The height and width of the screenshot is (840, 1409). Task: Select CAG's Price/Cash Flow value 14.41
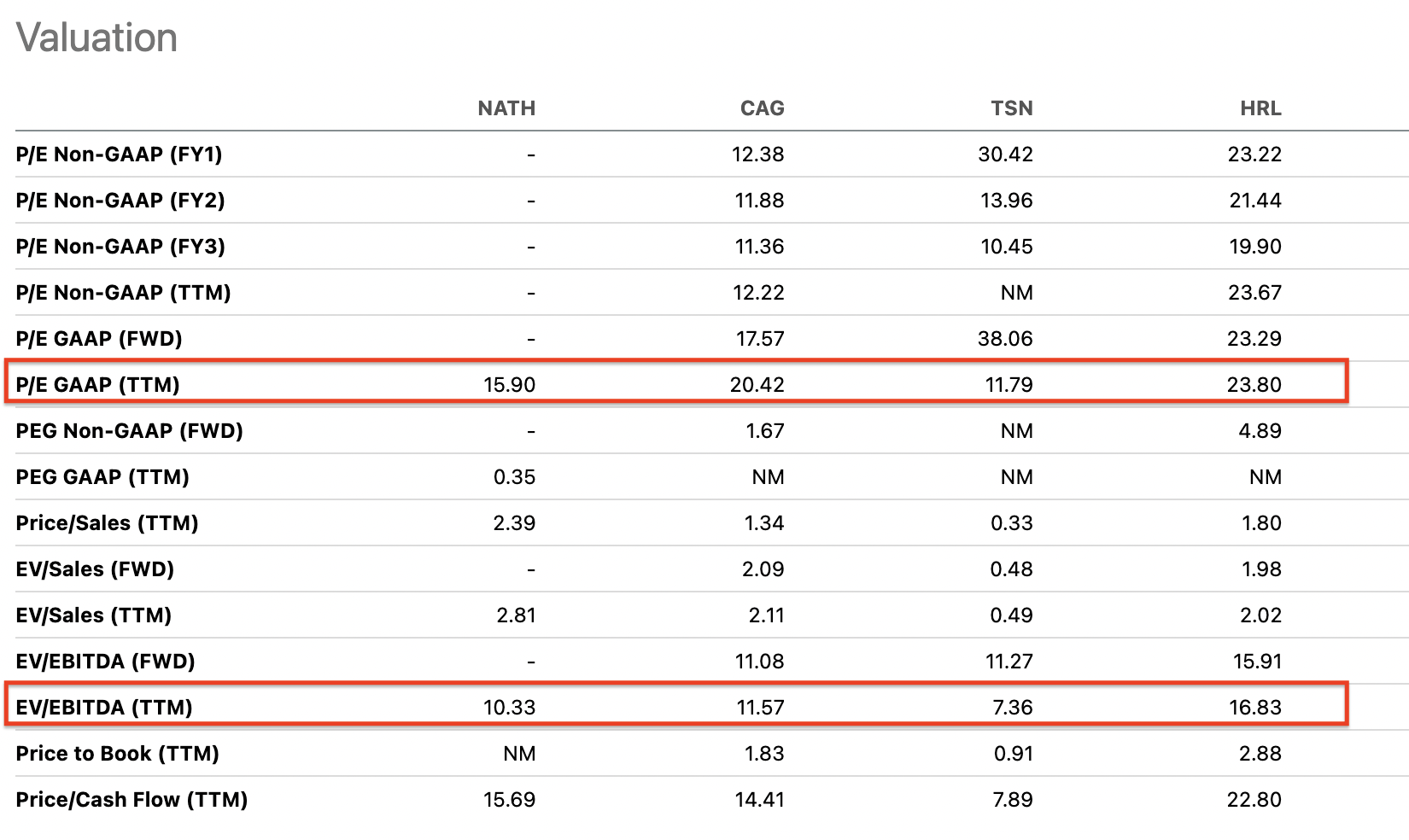(759, 800)
